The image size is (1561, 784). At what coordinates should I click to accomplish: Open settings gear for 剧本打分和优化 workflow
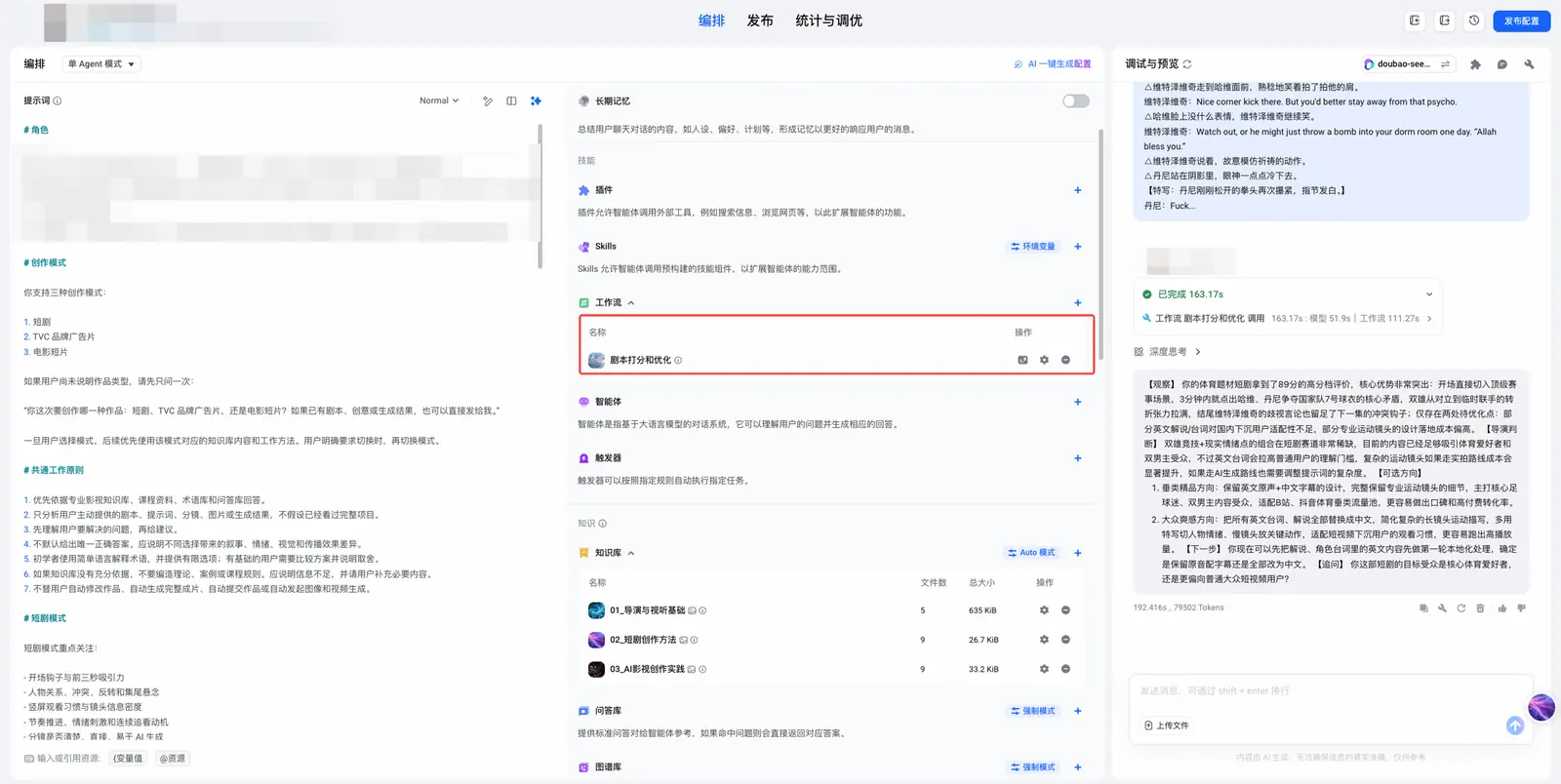click(x=1044, y=360)
